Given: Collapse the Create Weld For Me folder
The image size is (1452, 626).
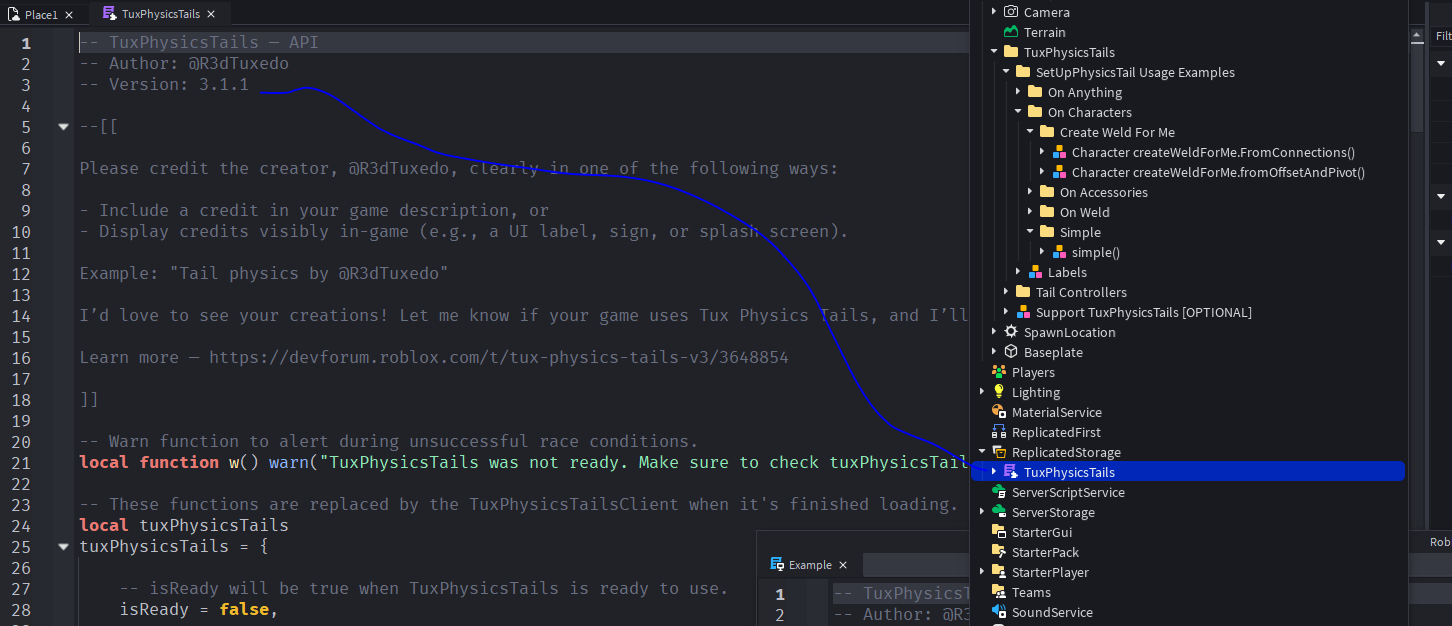Looking at the screenshot, I should tap(1030, 132).
